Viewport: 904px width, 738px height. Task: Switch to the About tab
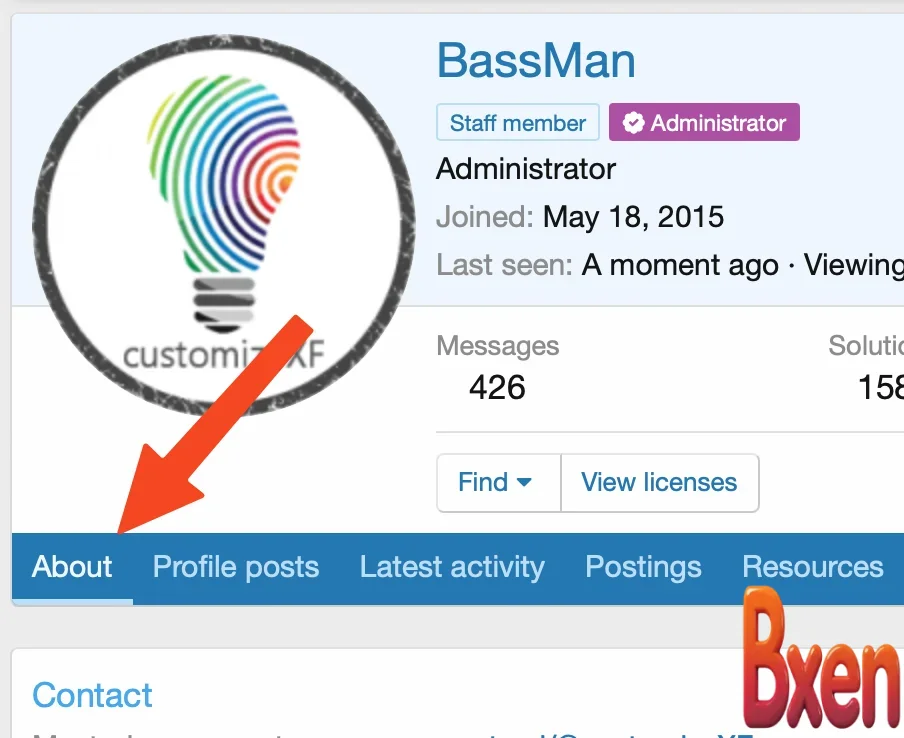pos(72,567)
